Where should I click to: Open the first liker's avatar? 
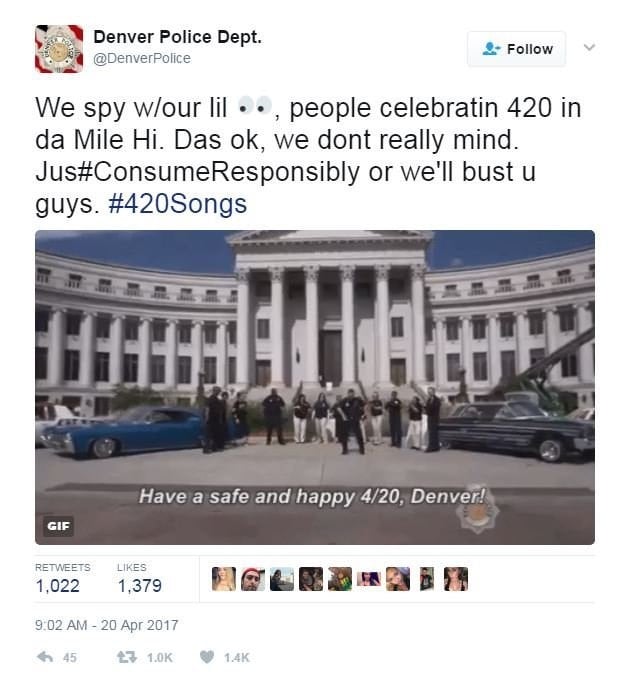[224, 579]
